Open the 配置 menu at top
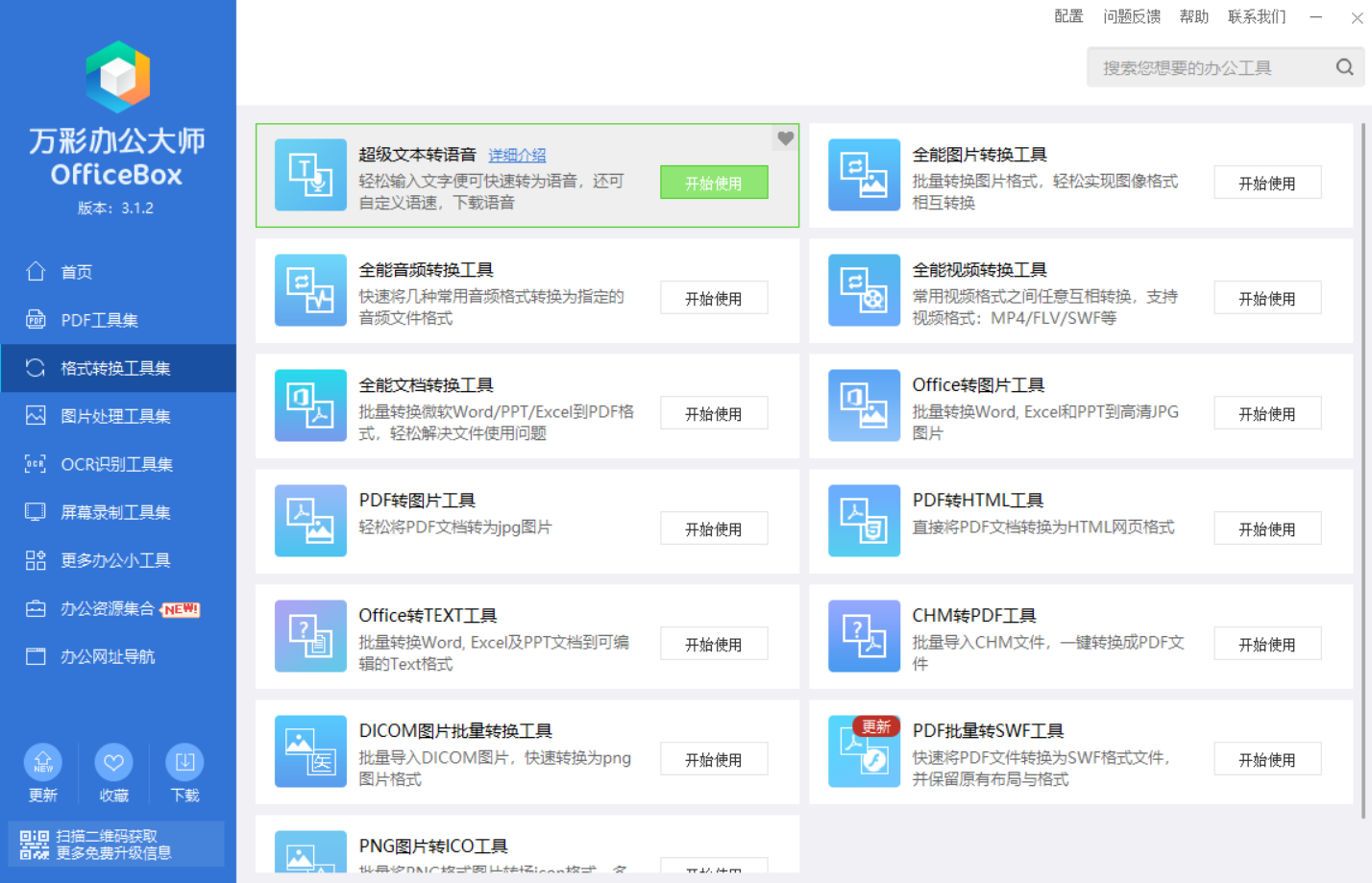The image size is (1372, 883). pos(1068,16)
